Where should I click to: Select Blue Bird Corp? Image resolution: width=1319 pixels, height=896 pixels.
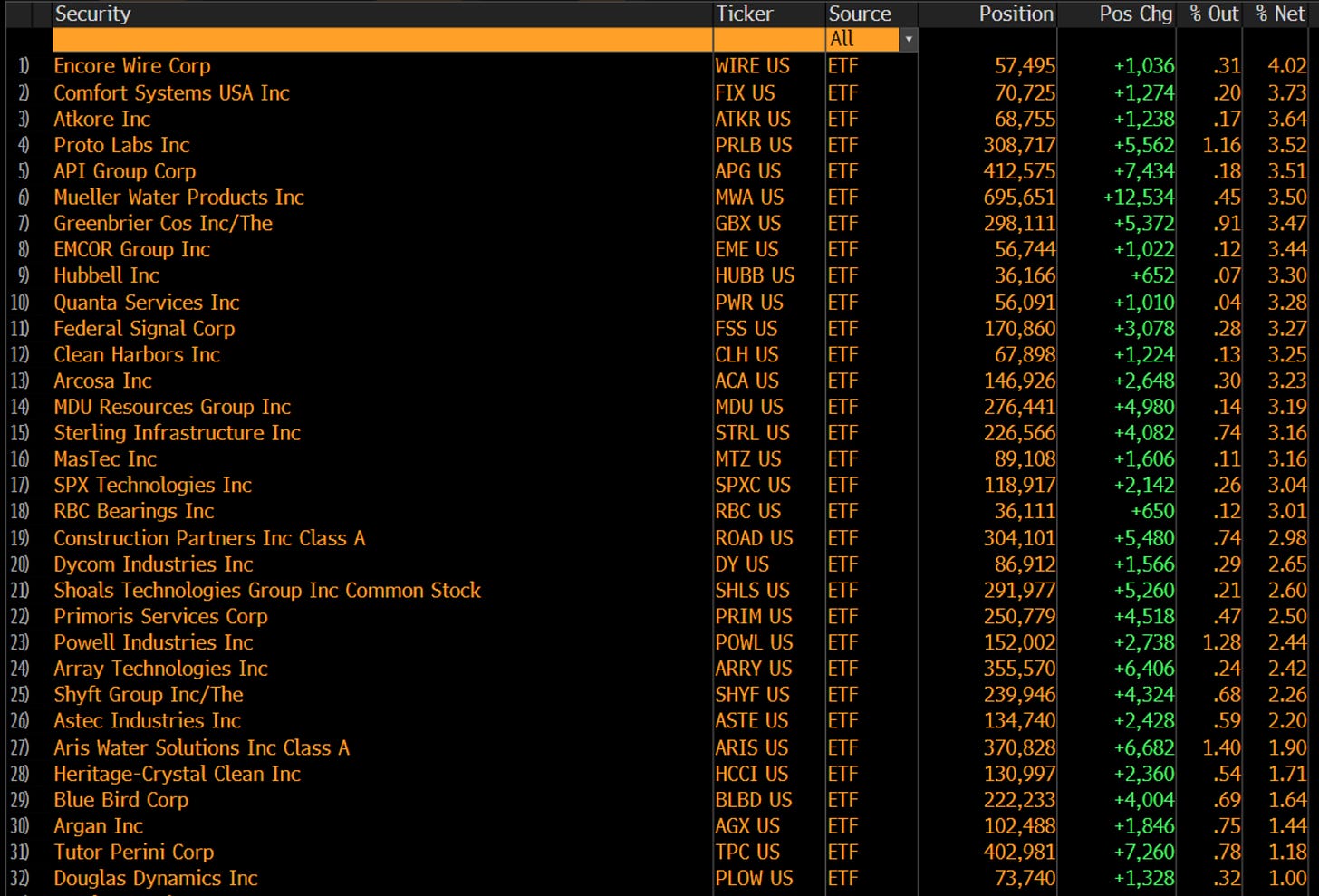[x=120, y=801]
